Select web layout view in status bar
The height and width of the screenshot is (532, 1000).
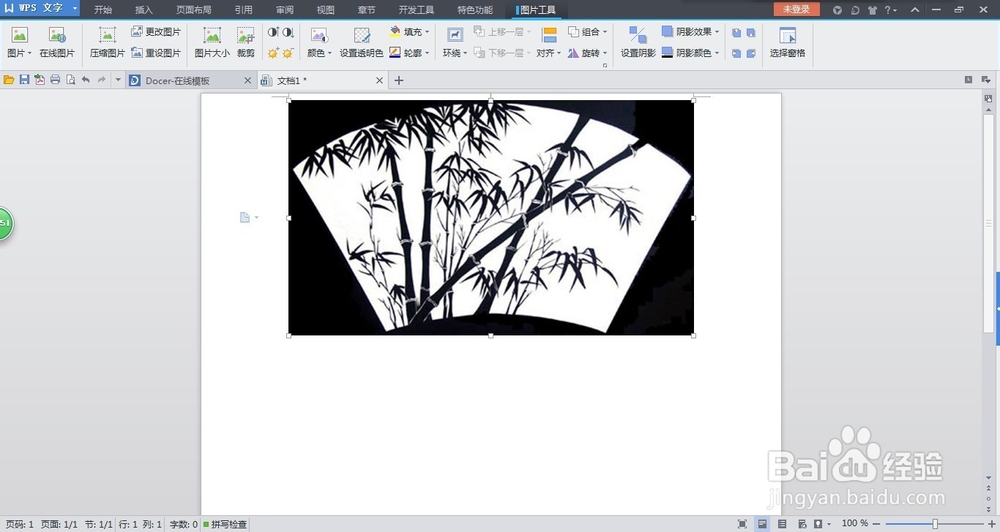point(802,524)
